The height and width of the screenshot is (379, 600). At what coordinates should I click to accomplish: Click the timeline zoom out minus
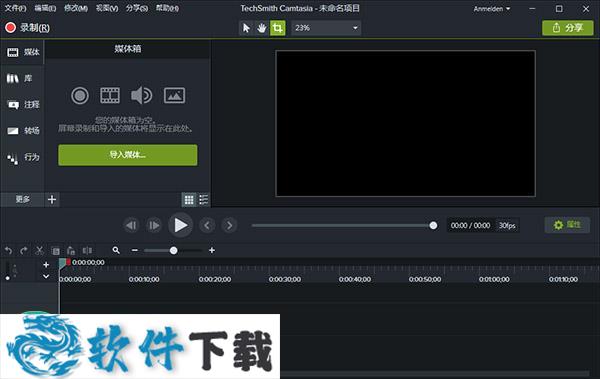pyautogui.click(x=135, y=250)
